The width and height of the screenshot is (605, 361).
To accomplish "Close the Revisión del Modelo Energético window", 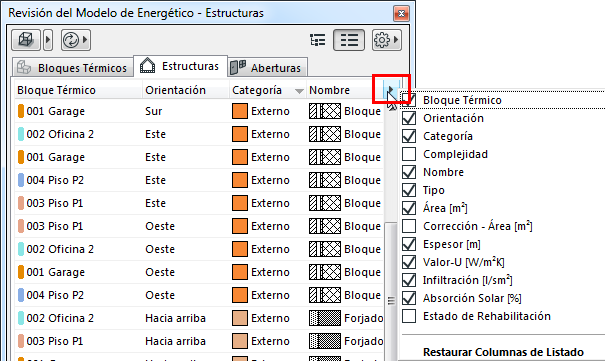I will click(x=401, y=14).
